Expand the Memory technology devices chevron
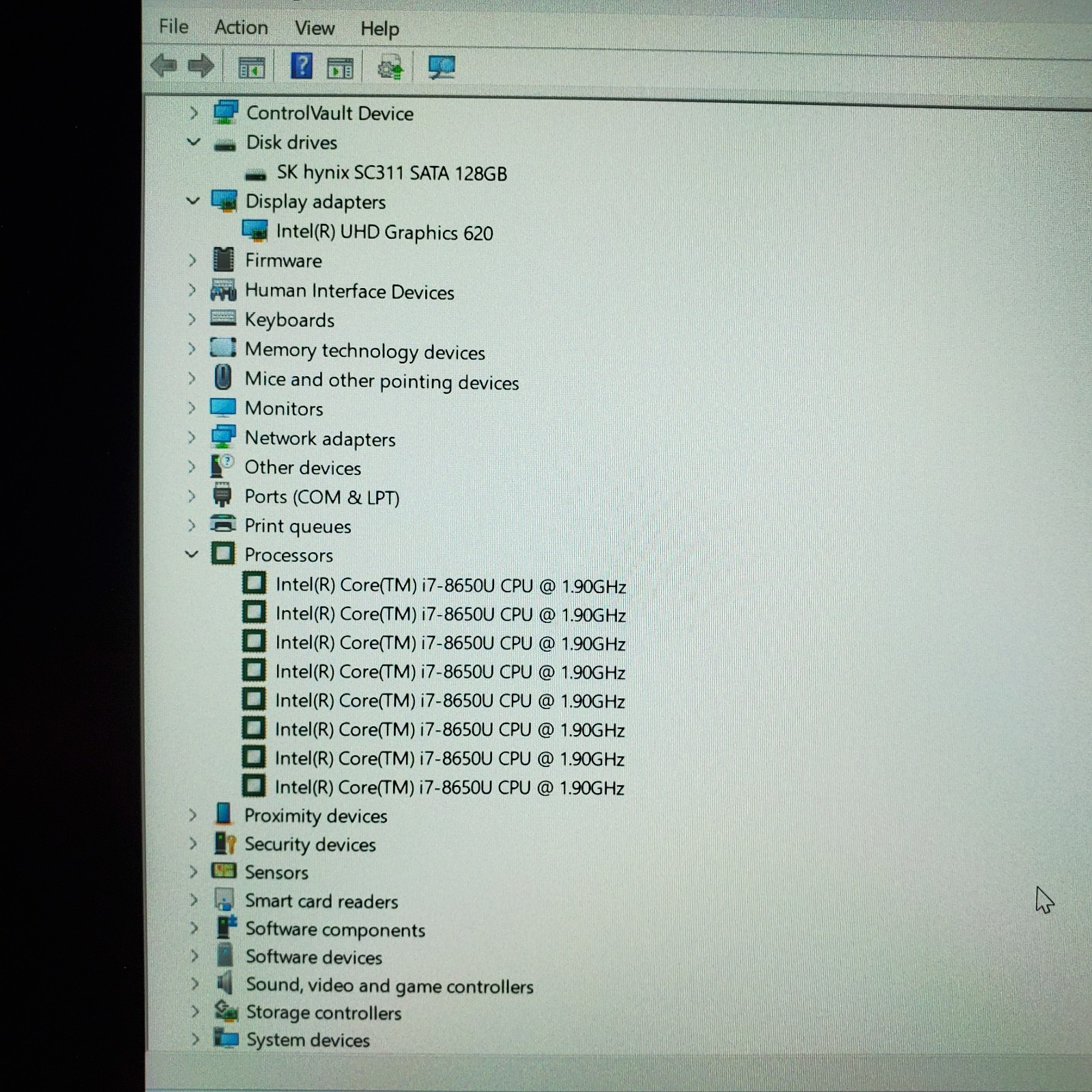Screen dimensions: 1092x1092 point(192,349)
